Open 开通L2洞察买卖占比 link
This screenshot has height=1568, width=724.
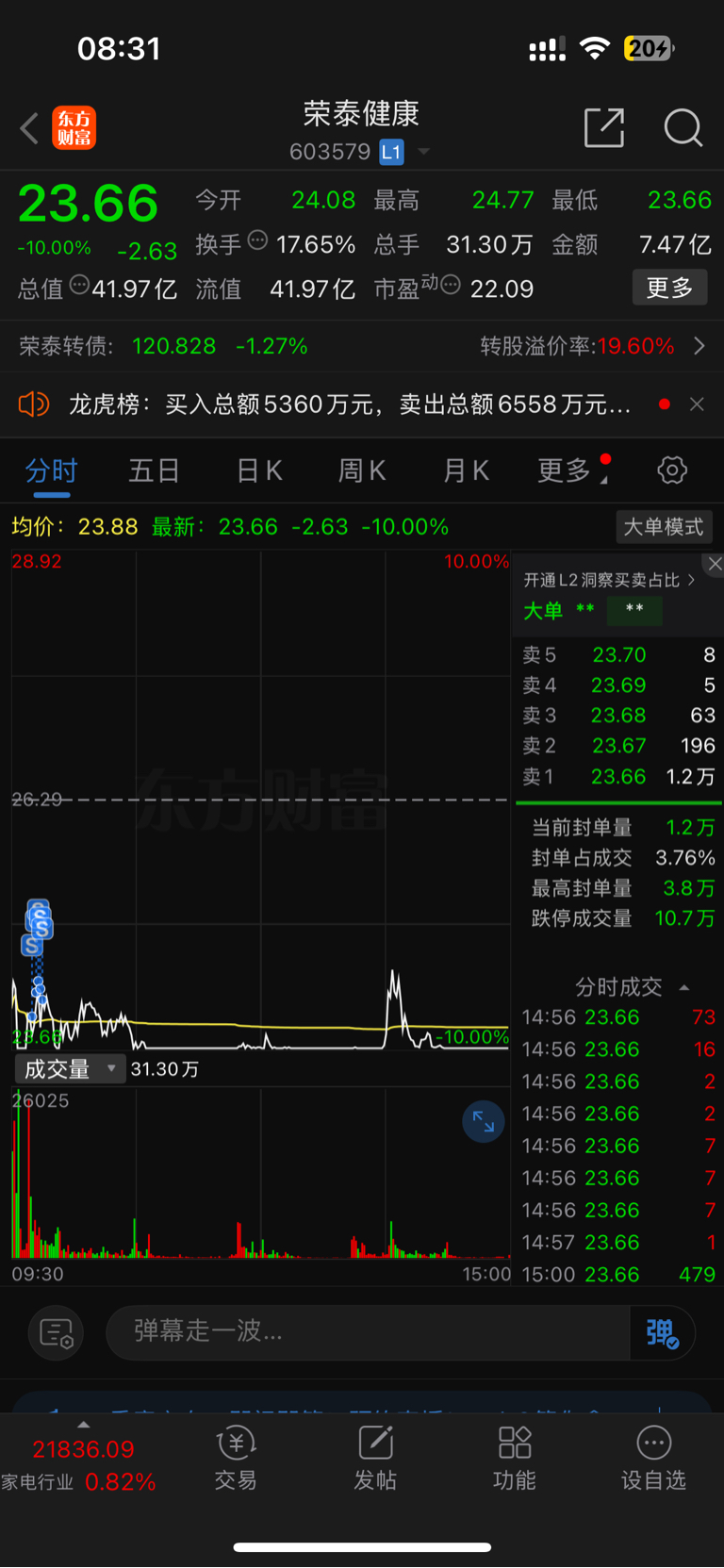tap(609, 580)
